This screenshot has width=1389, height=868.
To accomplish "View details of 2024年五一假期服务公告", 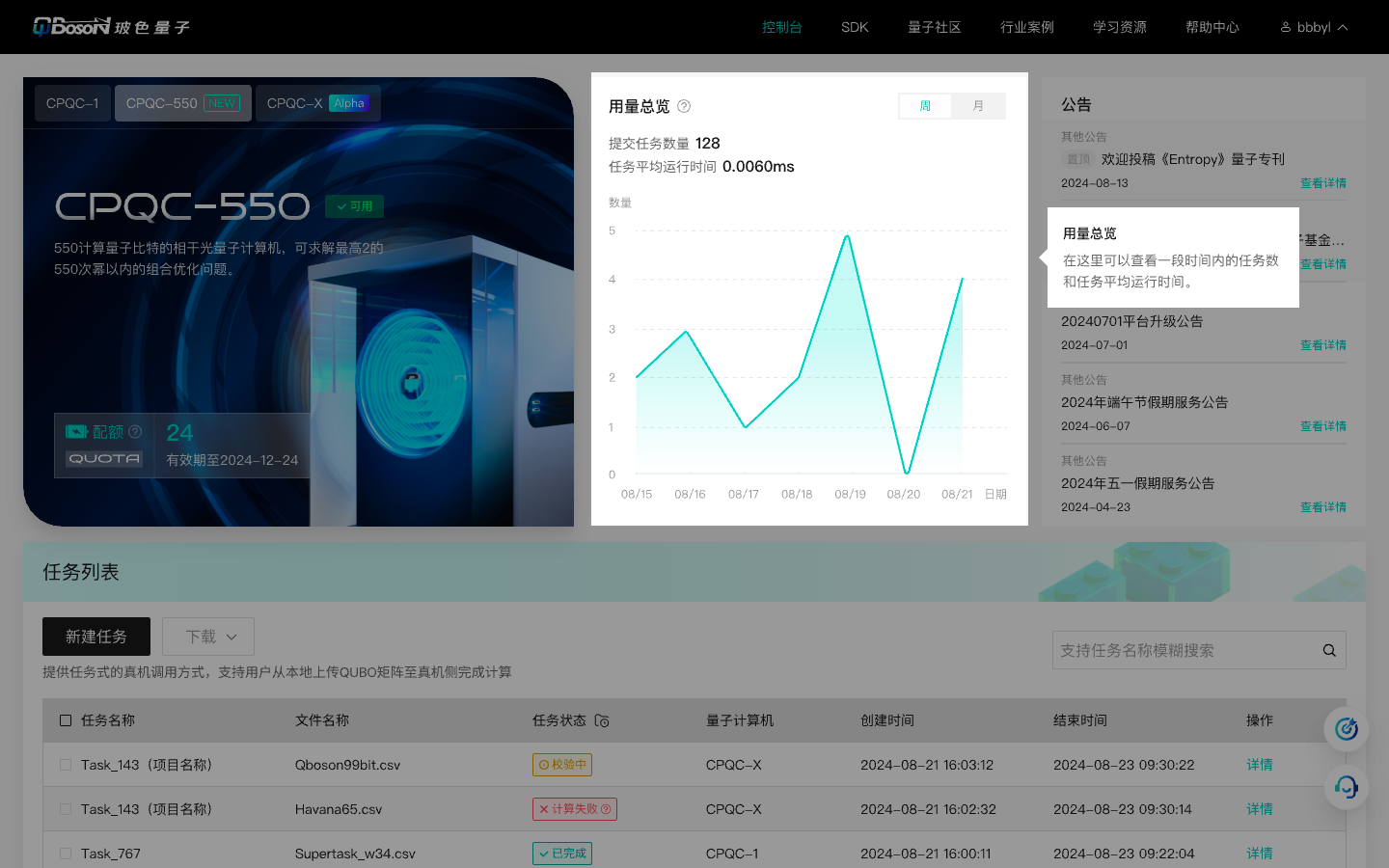I will click(1323, 507).
